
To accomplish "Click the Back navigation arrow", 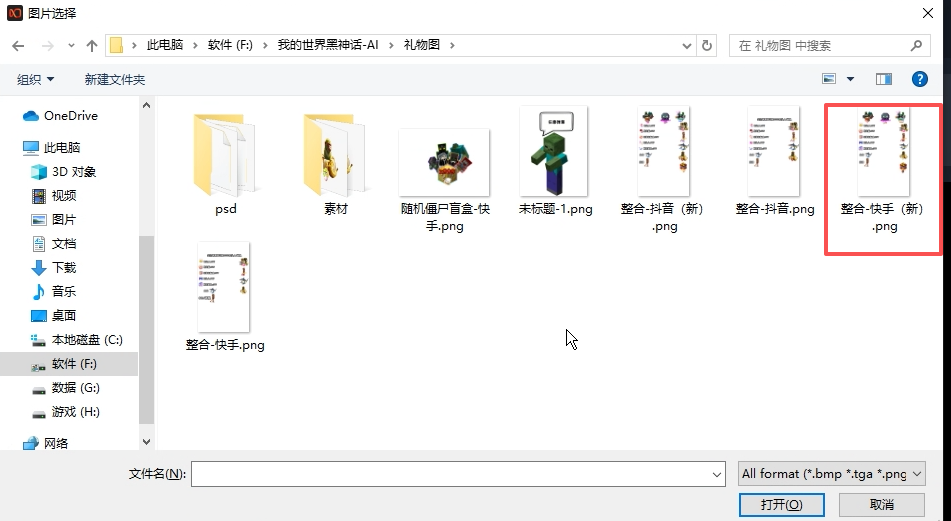I will [x=18, y=46].
